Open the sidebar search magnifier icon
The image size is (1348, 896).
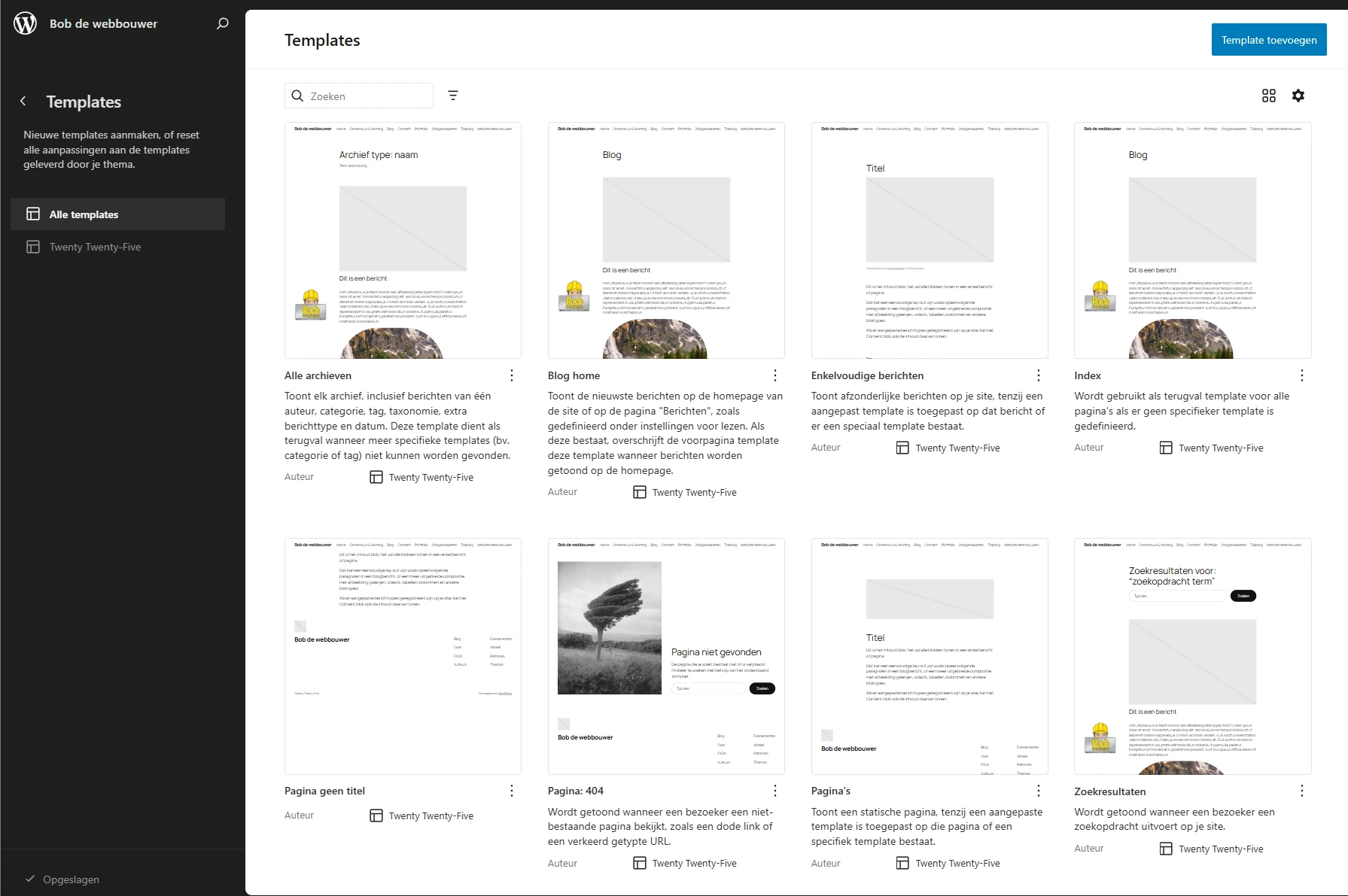pyautogui.click(x=222, y=23)
